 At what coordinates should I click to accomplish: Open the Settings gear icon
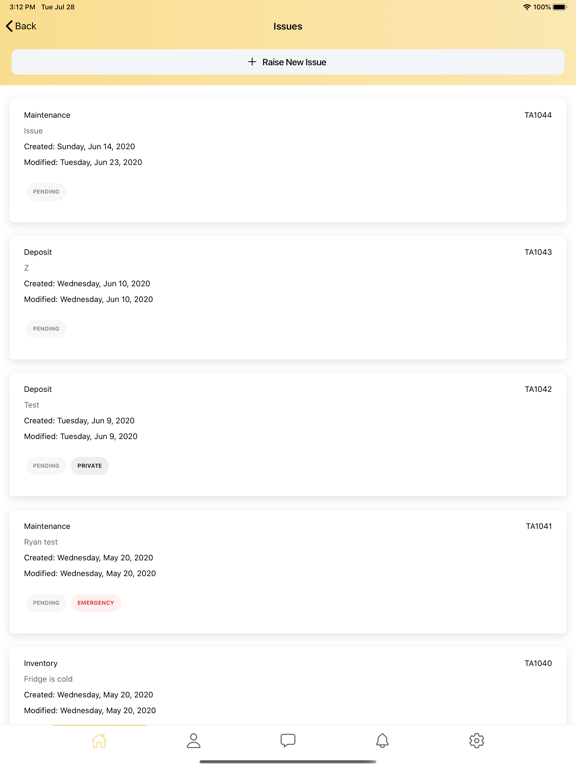(x=477, y=740)
